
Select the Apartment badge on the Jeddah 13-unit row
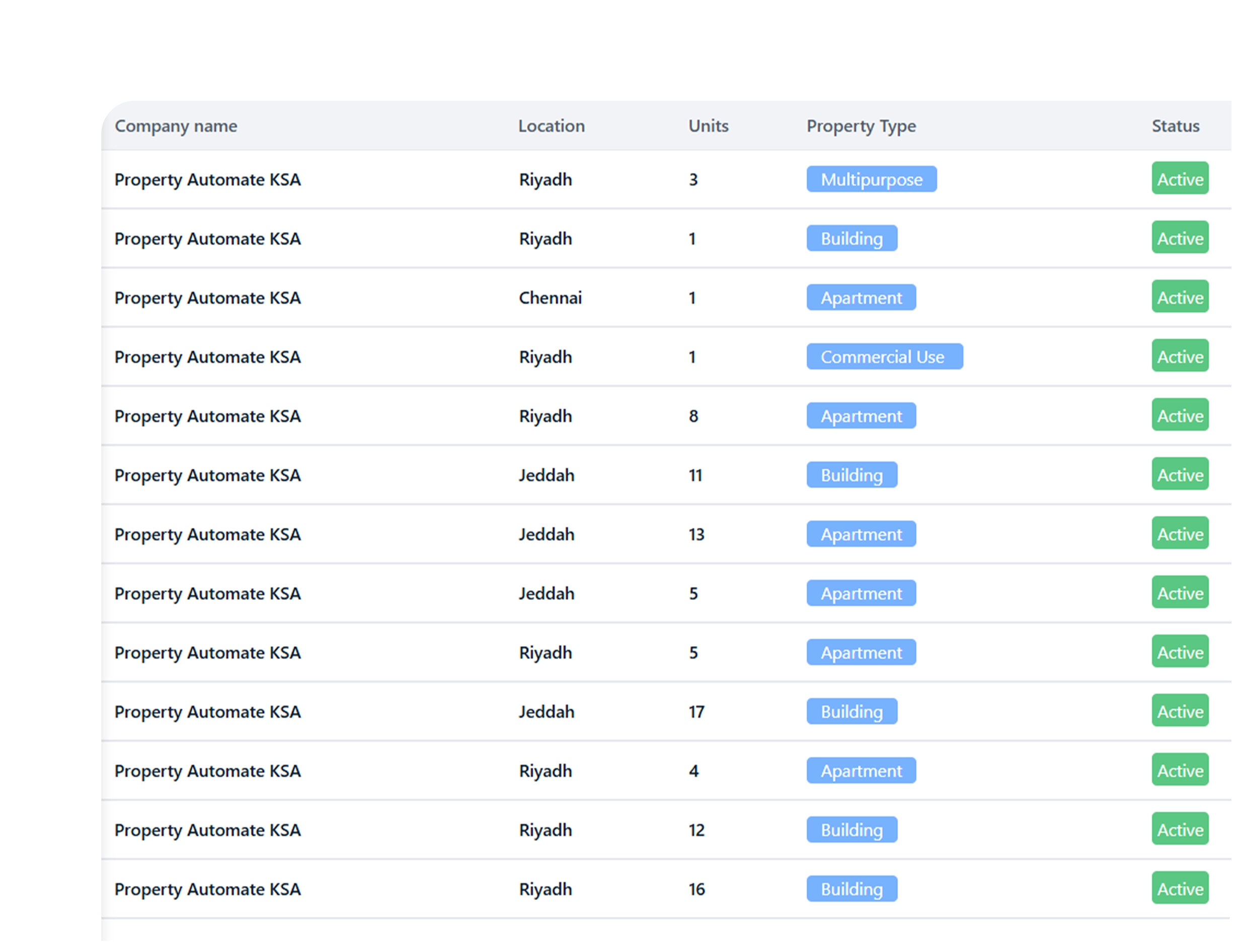[x=861, y=534]
